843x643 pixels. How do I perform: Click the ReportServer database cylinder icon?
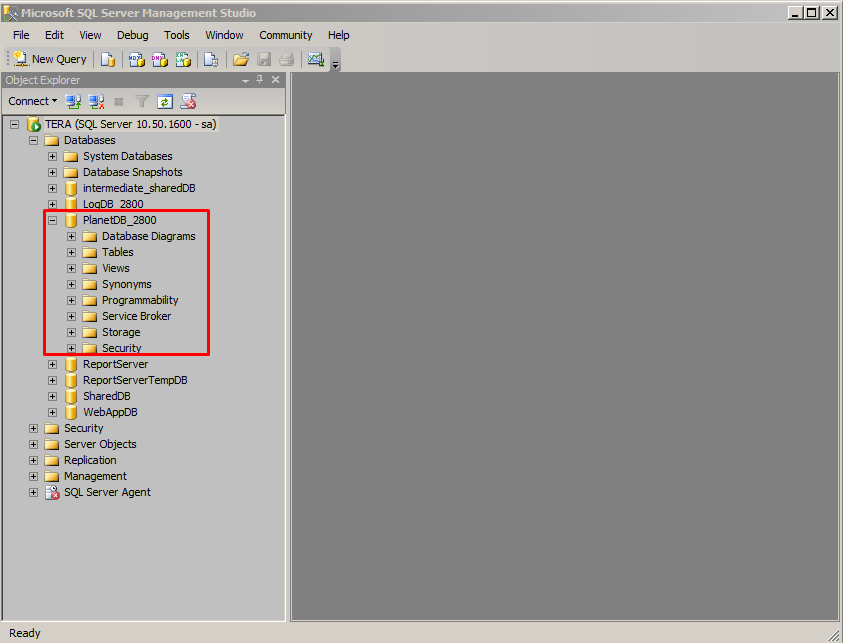[71, 365]
